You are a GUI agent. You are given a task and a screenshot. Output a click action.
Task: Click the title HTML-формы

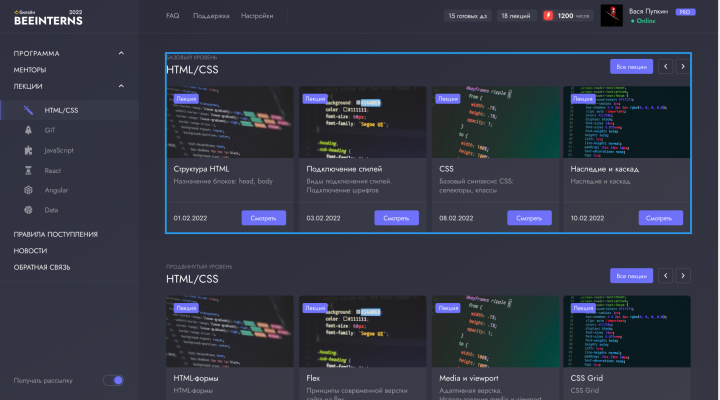tap(196, 378)
